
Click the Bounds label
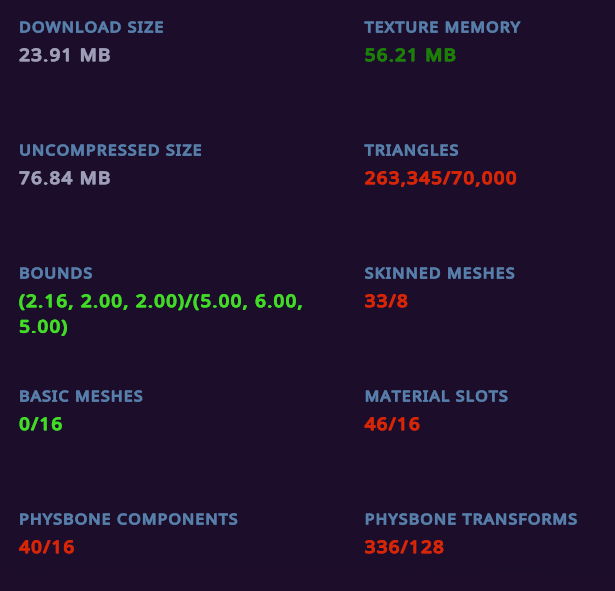click(56, 273)
